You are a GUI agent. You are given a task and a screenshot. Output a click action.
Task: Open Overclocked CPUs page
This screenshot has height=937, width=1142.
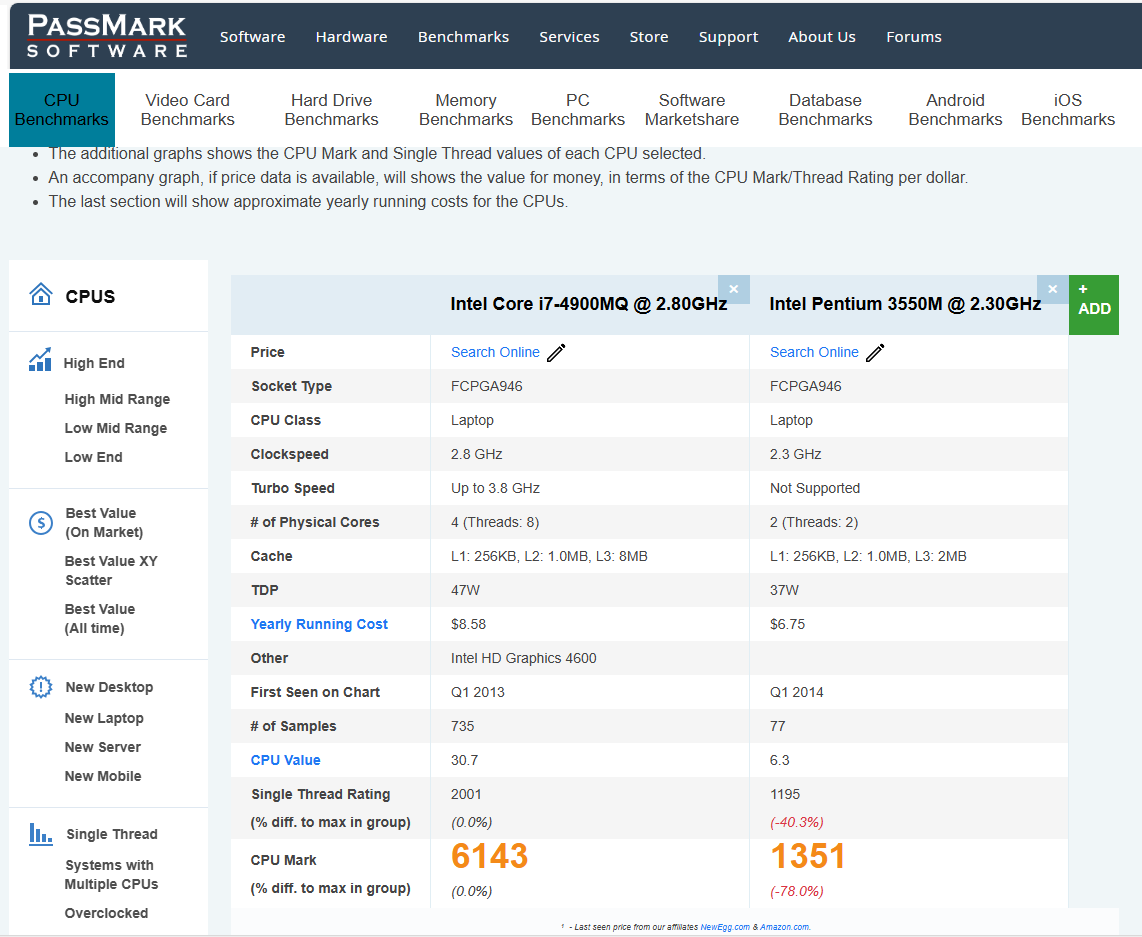click(106, 913)
